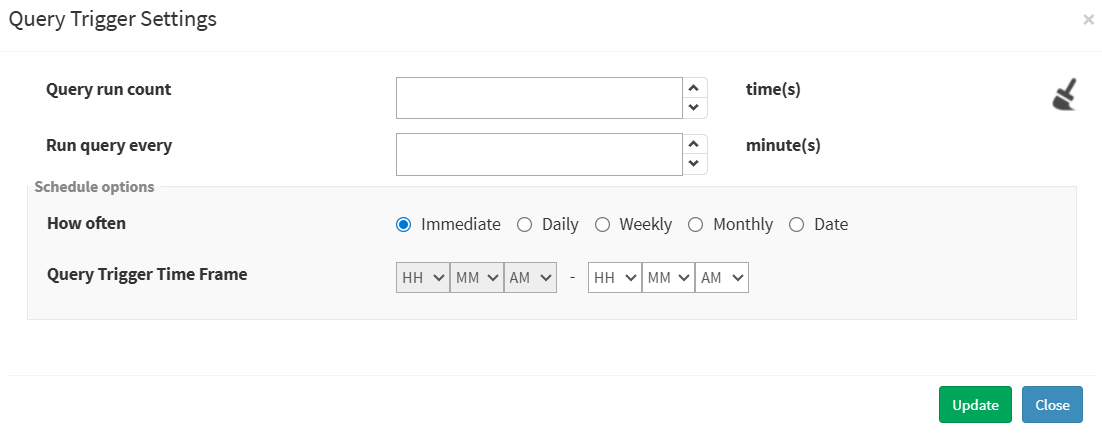Click the broom clear-settings icon

click(1064, 95)
